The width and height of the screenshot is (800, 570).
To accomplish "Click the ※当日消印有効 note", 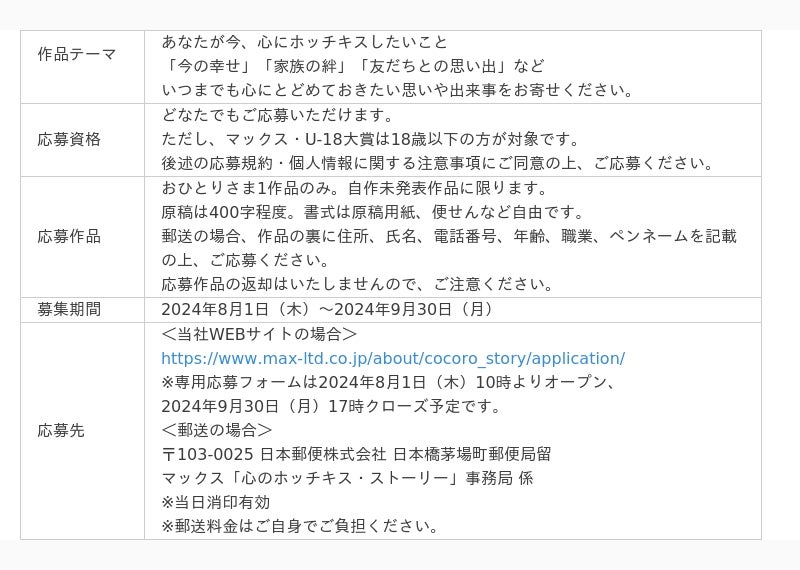I will coord(215,502).
